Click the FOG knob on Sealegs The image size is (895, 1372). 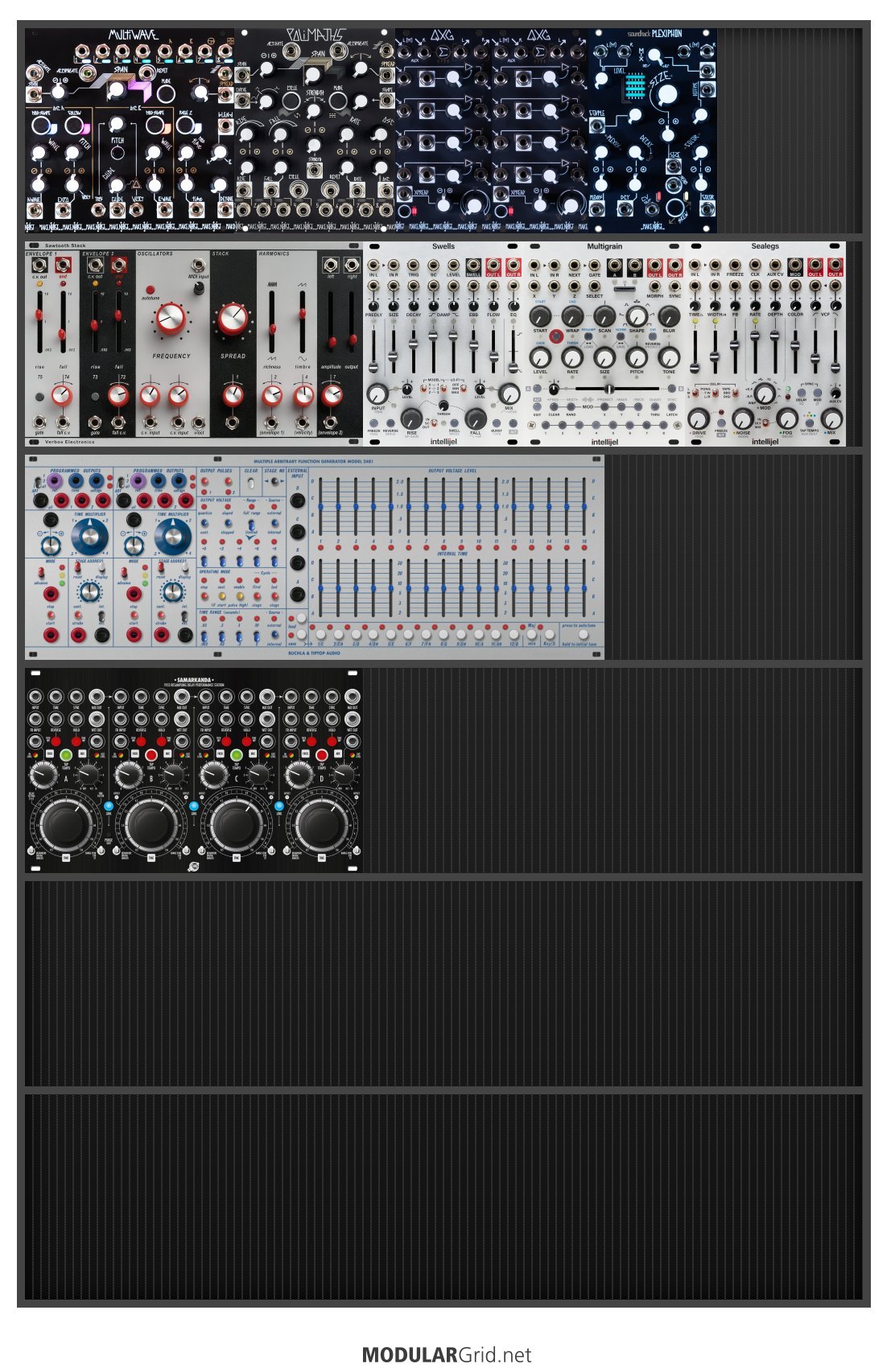point(787,418)
